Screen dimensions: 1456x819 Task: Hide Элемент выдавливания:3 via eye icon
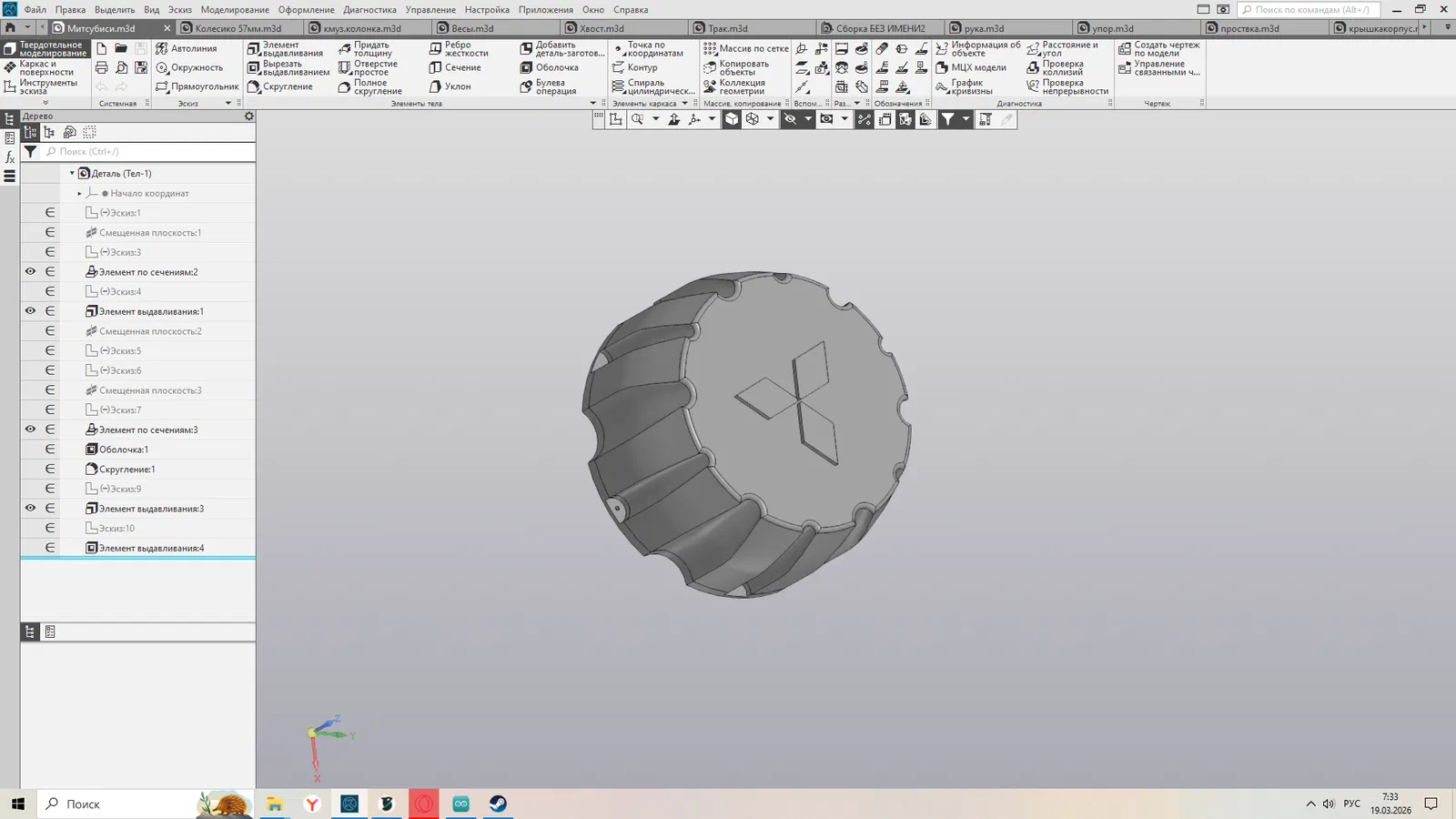30,508
